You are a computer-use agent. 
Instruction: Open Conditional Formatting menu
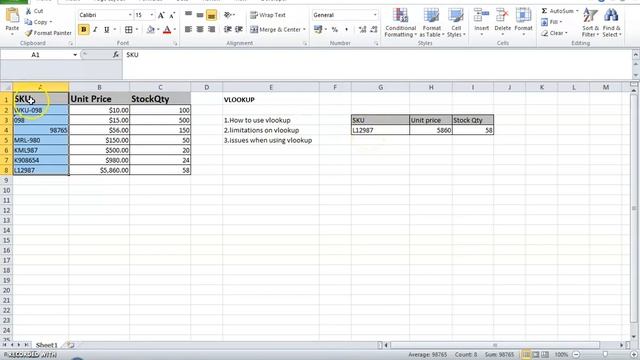click(x=400, y=23)
